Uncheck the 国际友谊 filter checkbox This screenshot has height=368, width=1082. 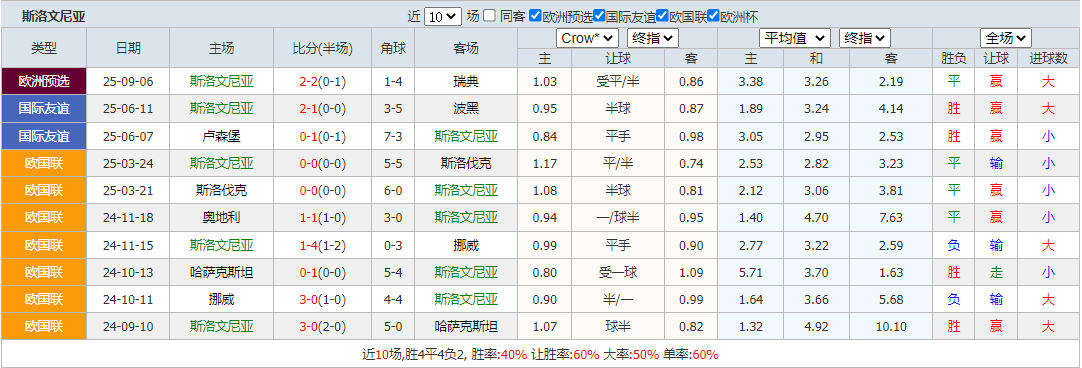pos(599,16)
